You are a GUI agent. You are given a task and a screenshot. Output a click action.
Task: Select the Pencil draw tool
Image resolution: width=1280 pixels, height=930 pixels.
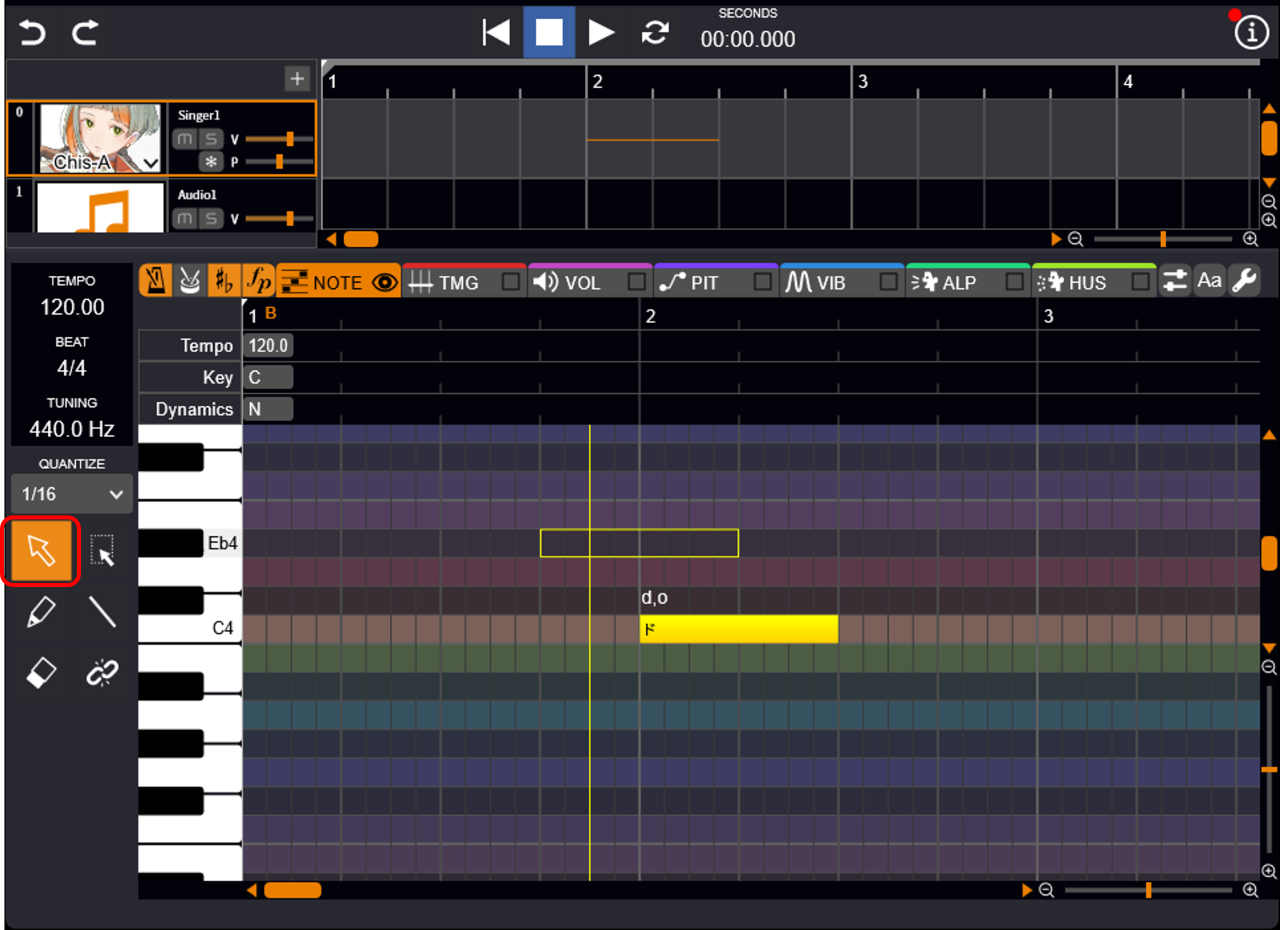pos(41,612)
